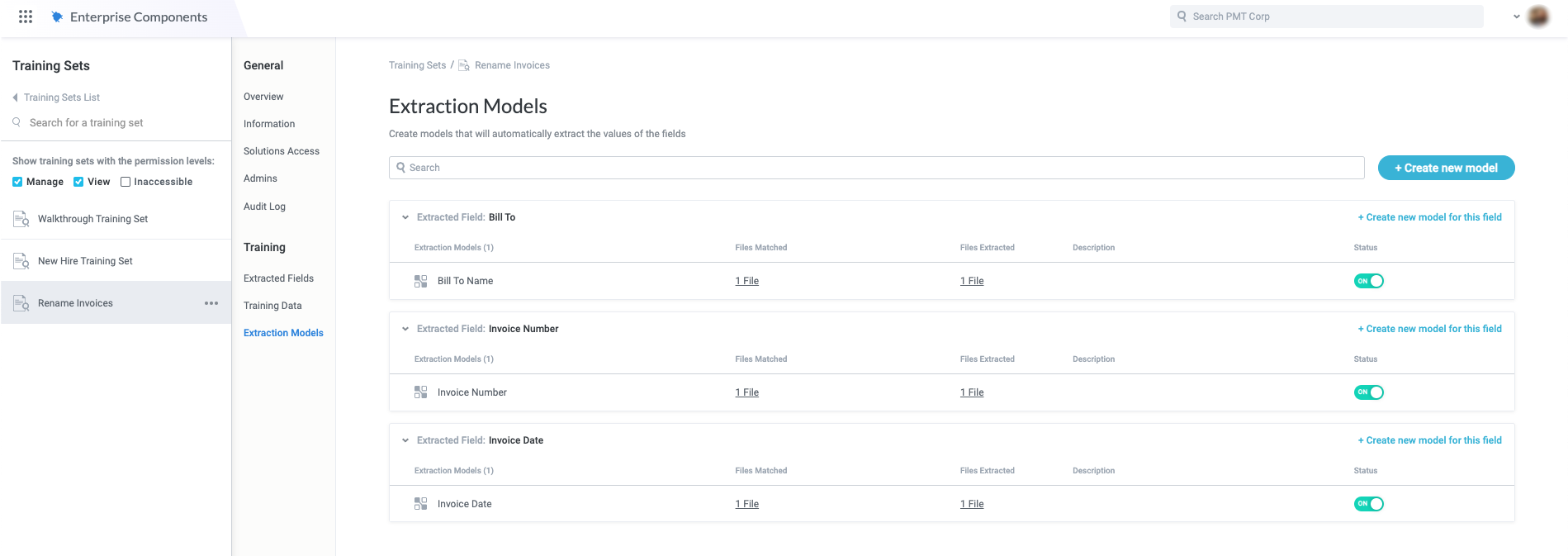
Task: Focus the extraction models Search field
Action: pyautogui.click(x=875, y=168)
